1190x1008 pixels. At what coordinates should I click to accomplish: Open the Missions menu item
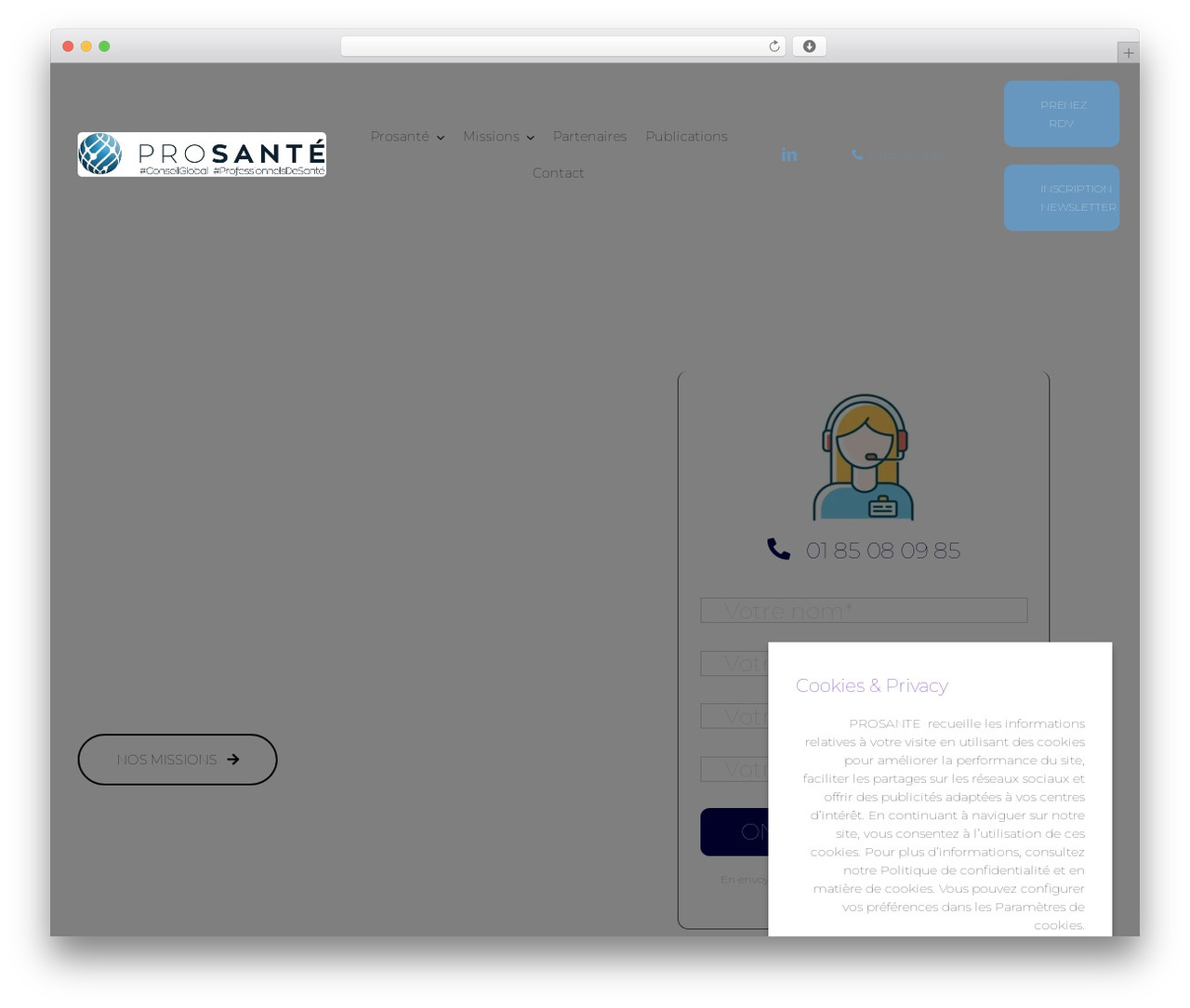pos(491,136)
